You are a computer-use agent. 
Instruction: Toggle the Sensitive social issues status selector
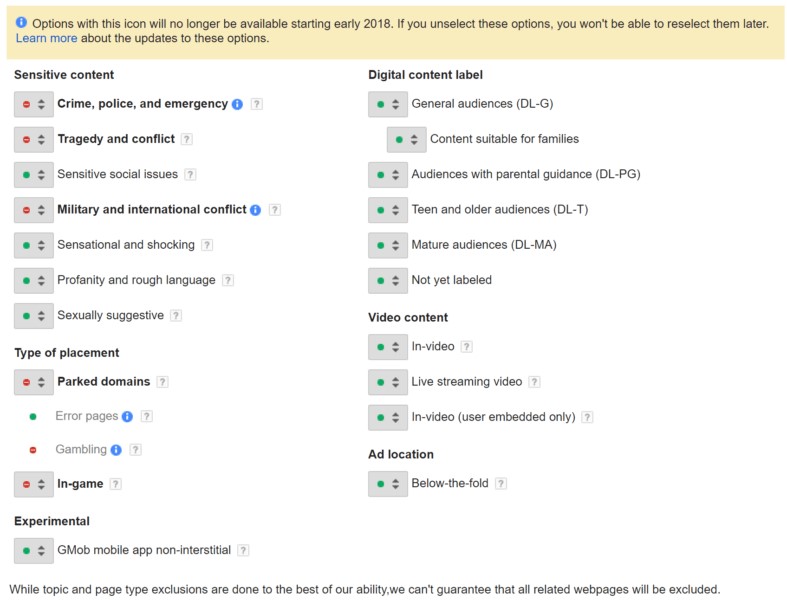(x=34, y=175)
